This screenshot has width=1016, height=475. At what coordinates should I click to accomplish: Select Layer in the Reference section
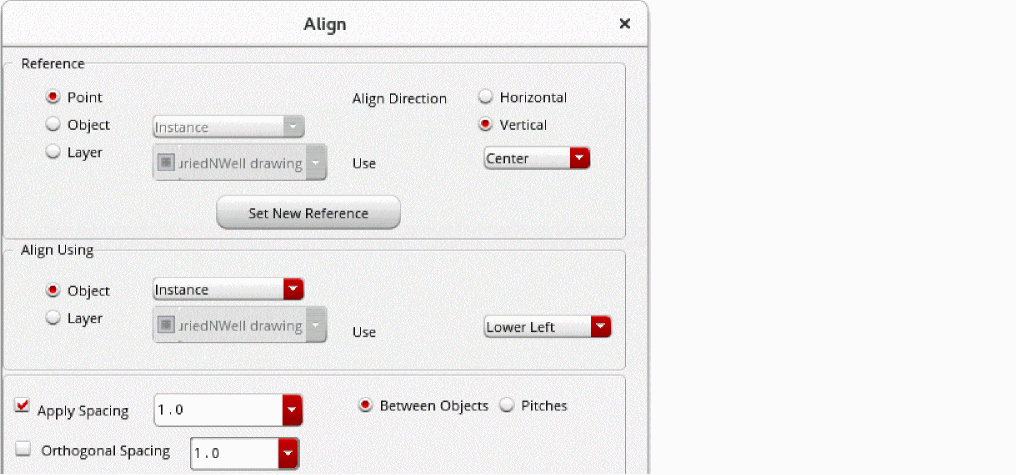[x=53, y=152]
